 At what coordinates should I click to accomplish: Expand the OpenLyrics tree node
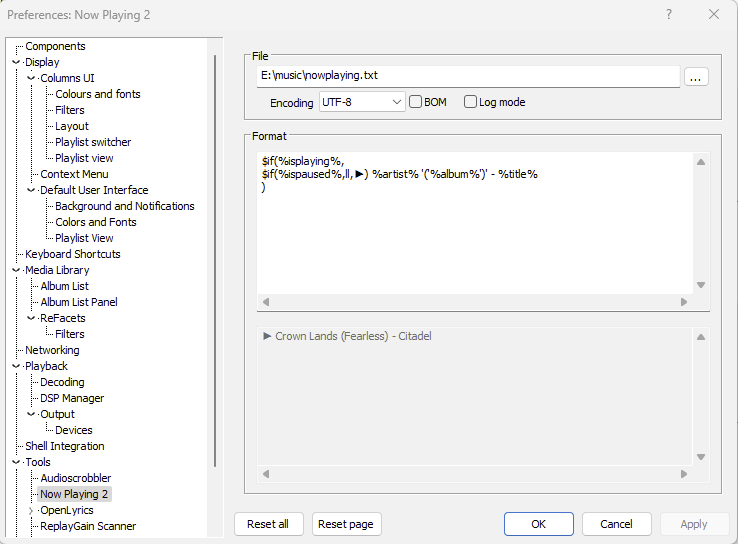coord(31,510)
